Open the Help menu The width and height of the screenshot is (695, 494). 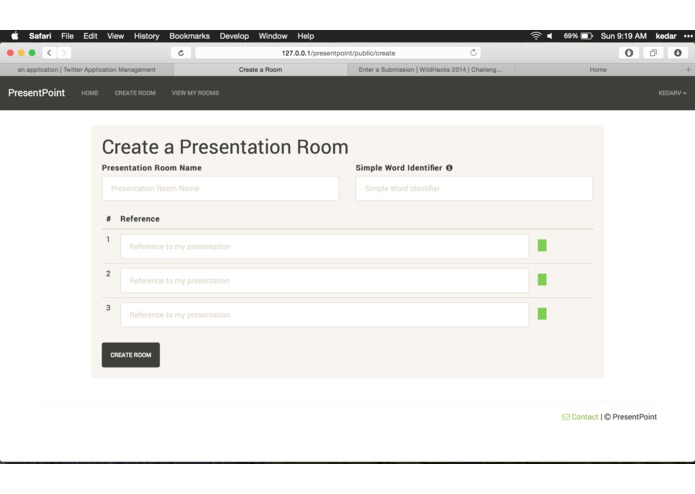pos(305,36)
